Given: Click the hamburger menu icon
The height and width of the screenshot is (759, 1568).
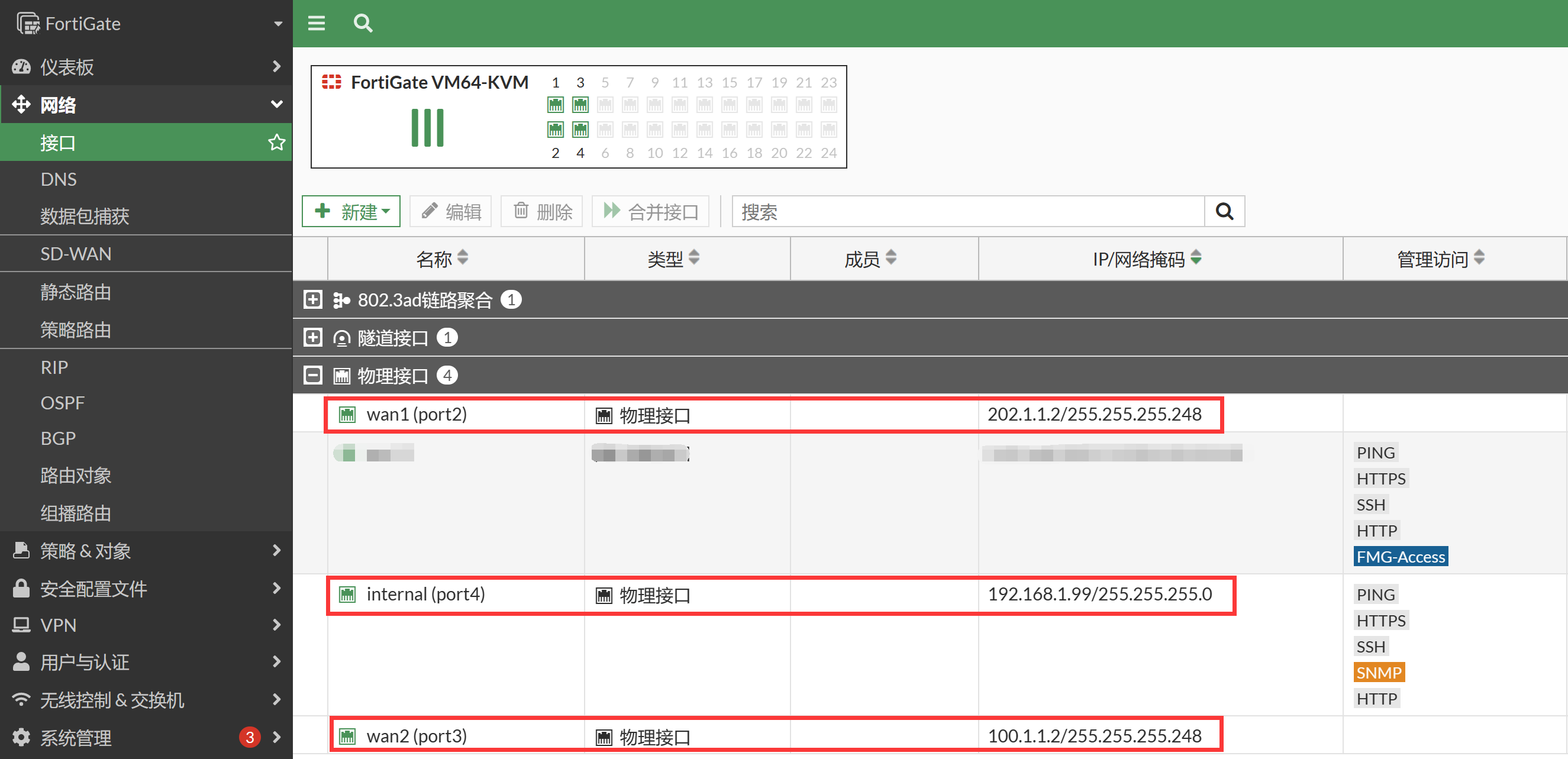Looking at the screenshot, I should click(x=316, y=23).
